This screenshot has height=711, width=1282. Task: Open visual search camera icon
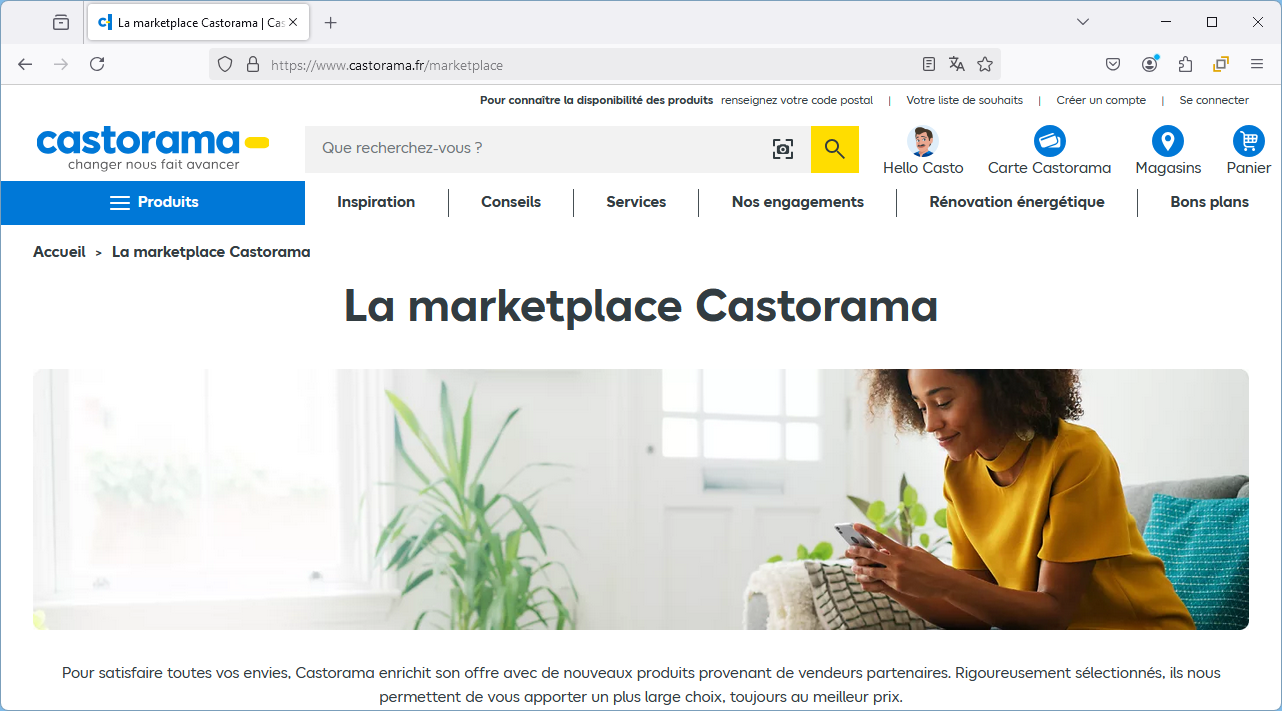tap(783, 149)
